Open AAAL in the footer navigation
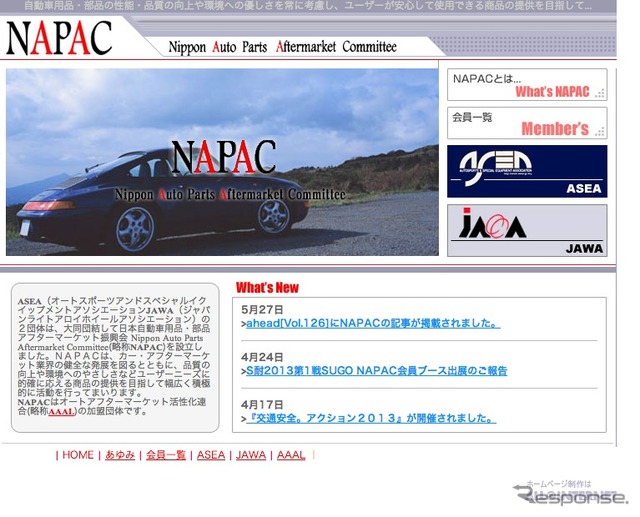 291,455
